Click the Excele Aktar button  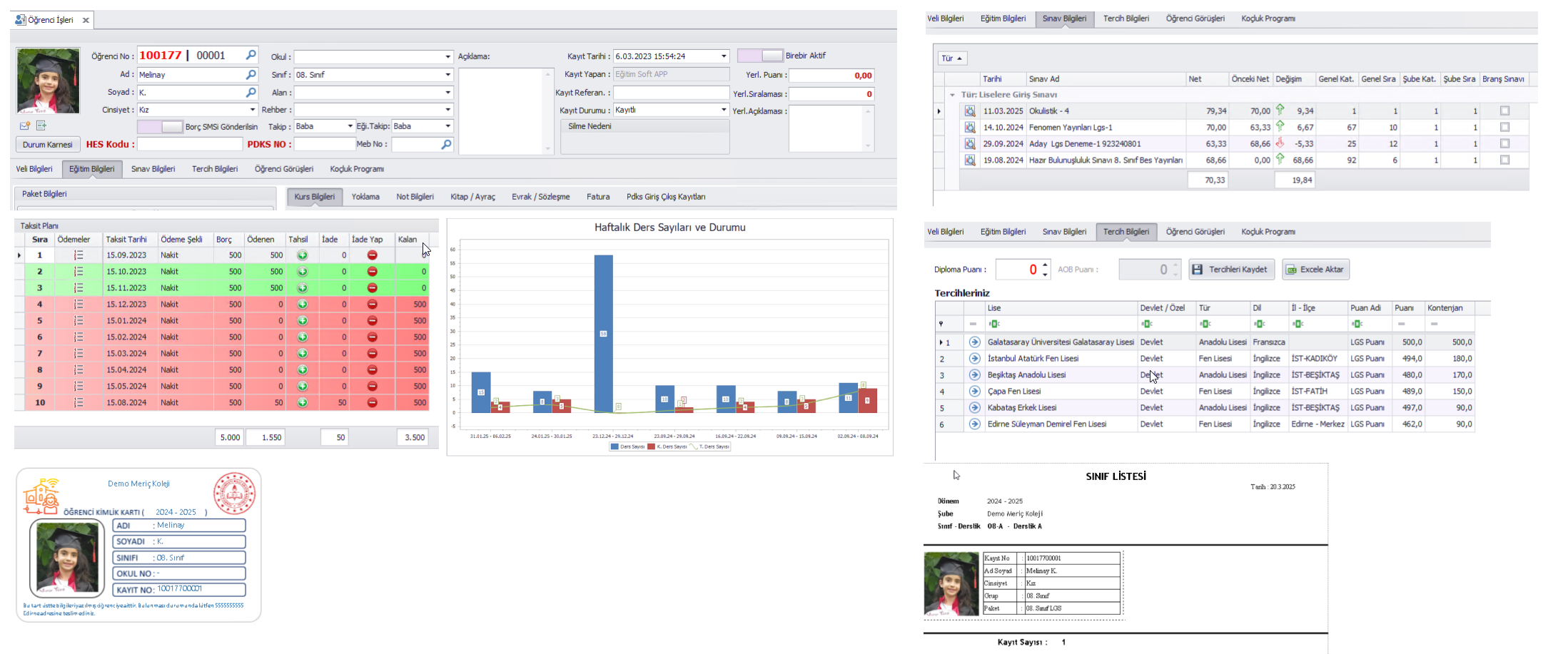pos(1315,270)
